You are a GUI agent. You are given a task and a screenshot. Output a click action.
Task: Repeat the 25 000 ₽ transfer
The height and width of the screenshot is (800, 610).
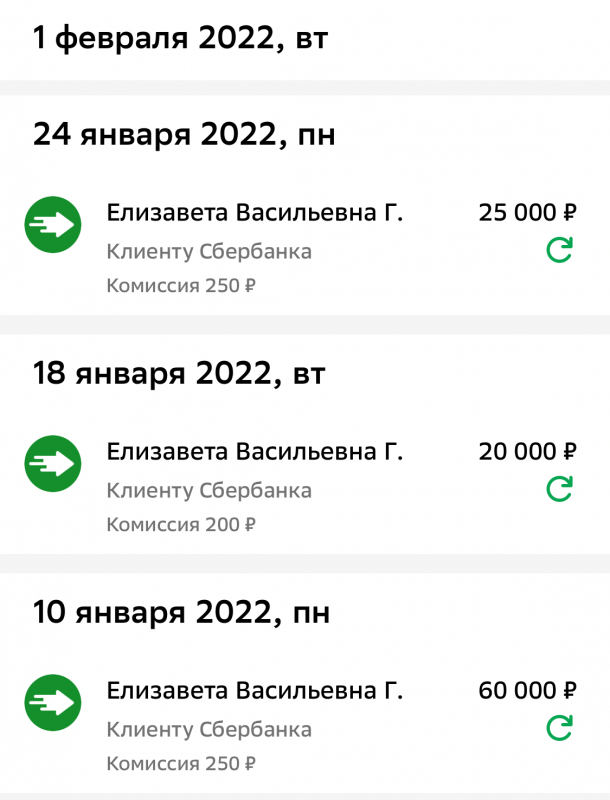point(559,250)
